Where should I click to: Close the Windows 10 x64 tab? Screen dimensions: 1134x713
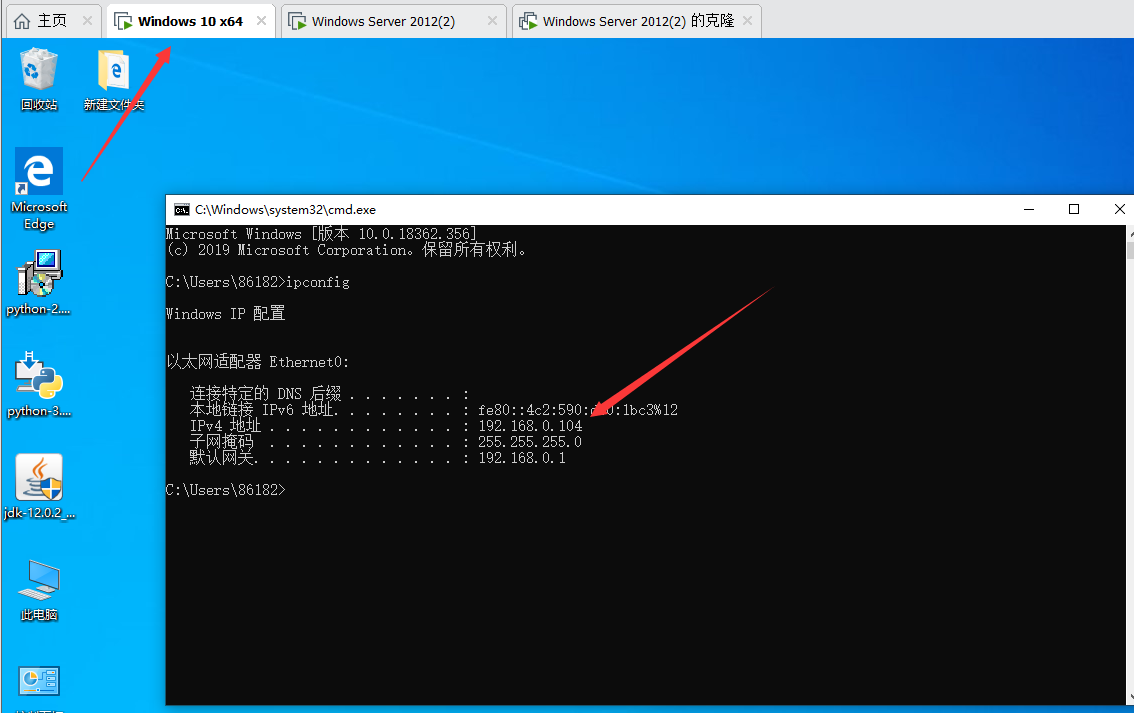[x=261, y=21]
